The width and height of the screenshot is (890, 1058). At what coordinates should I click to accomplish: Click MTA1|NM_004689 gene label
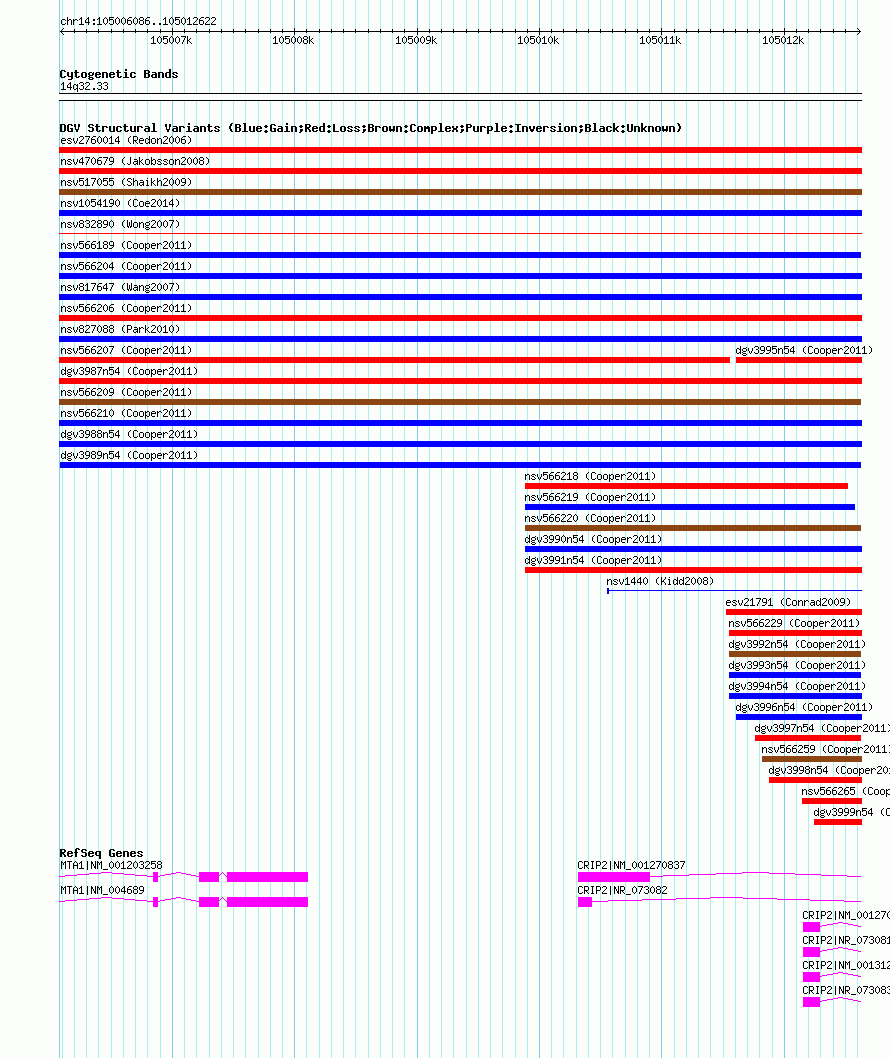[103, 890]
